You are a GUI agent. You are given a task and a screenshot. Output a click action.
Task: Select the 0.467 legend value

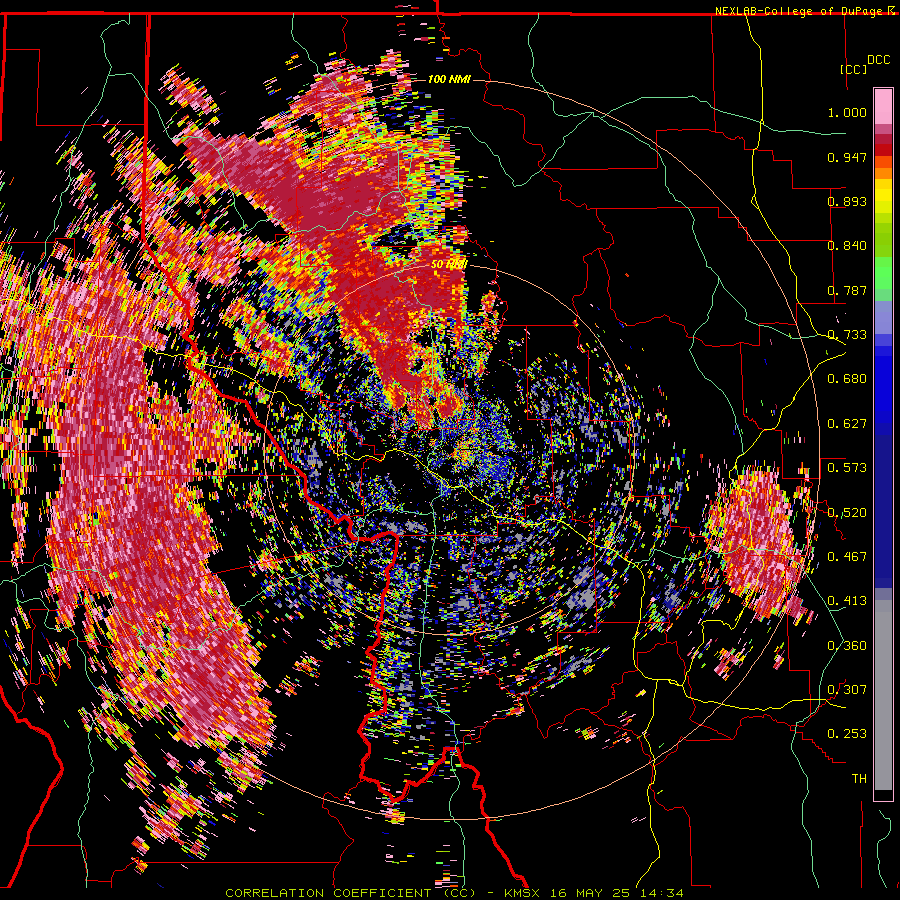[x=847, y=557]
